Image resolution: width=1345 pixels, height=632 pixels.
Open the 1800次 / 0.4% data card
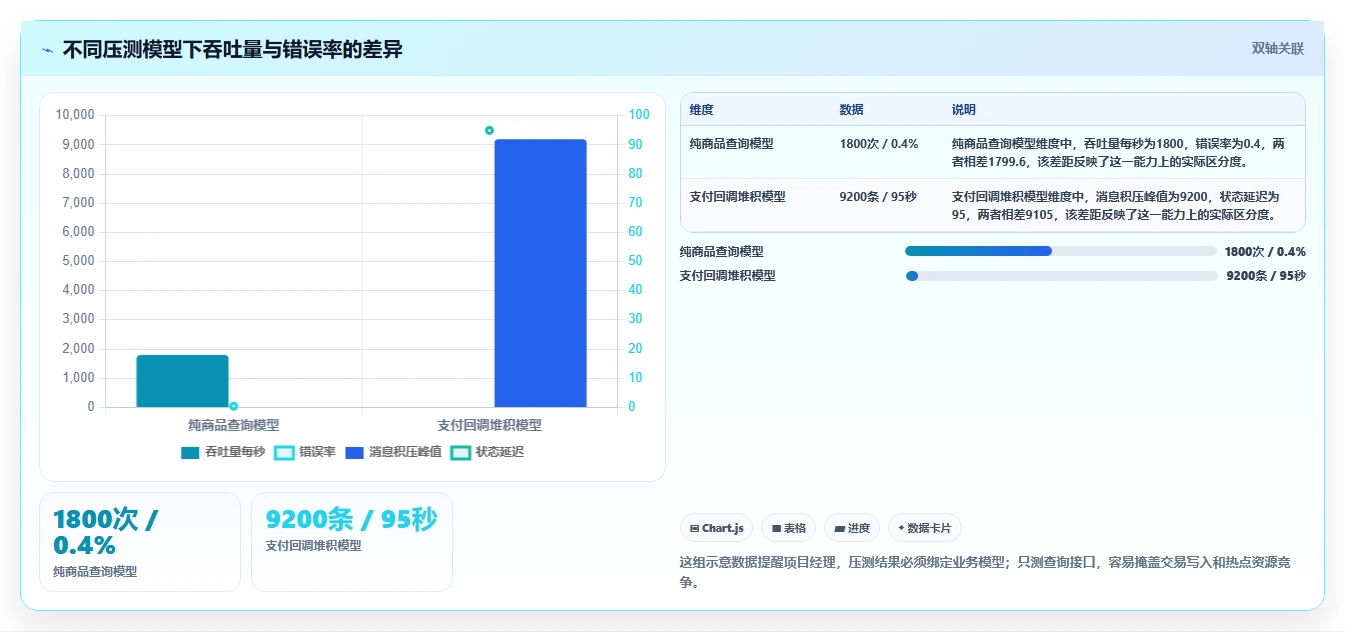tap(140, 542)
